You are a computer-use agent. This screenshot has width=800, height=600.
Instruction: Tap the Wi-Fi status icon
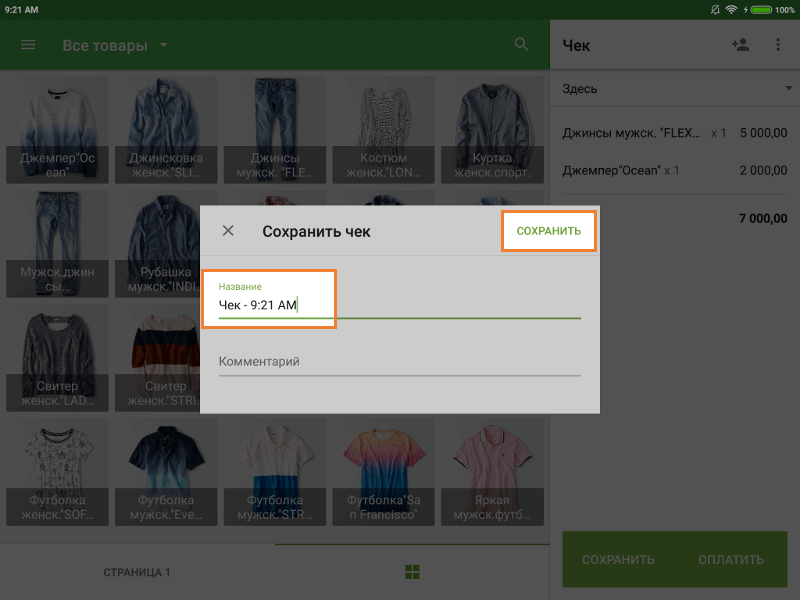(x=731, y=9)
